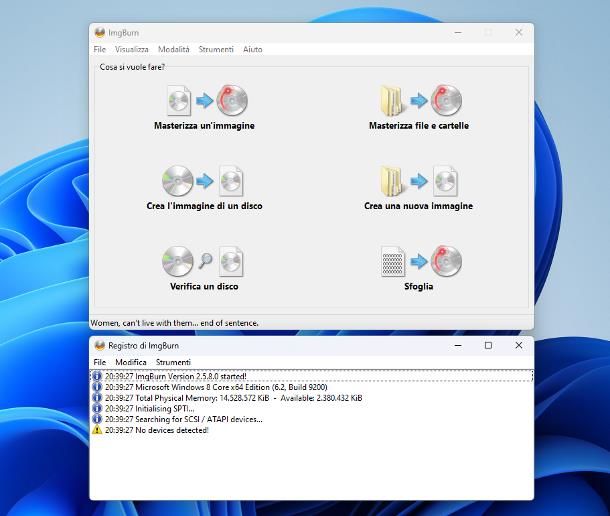Viewport: 610px width, 516px height.
Task: Open Sfoglia discovery mode icon
Action: tap(421, 261)
